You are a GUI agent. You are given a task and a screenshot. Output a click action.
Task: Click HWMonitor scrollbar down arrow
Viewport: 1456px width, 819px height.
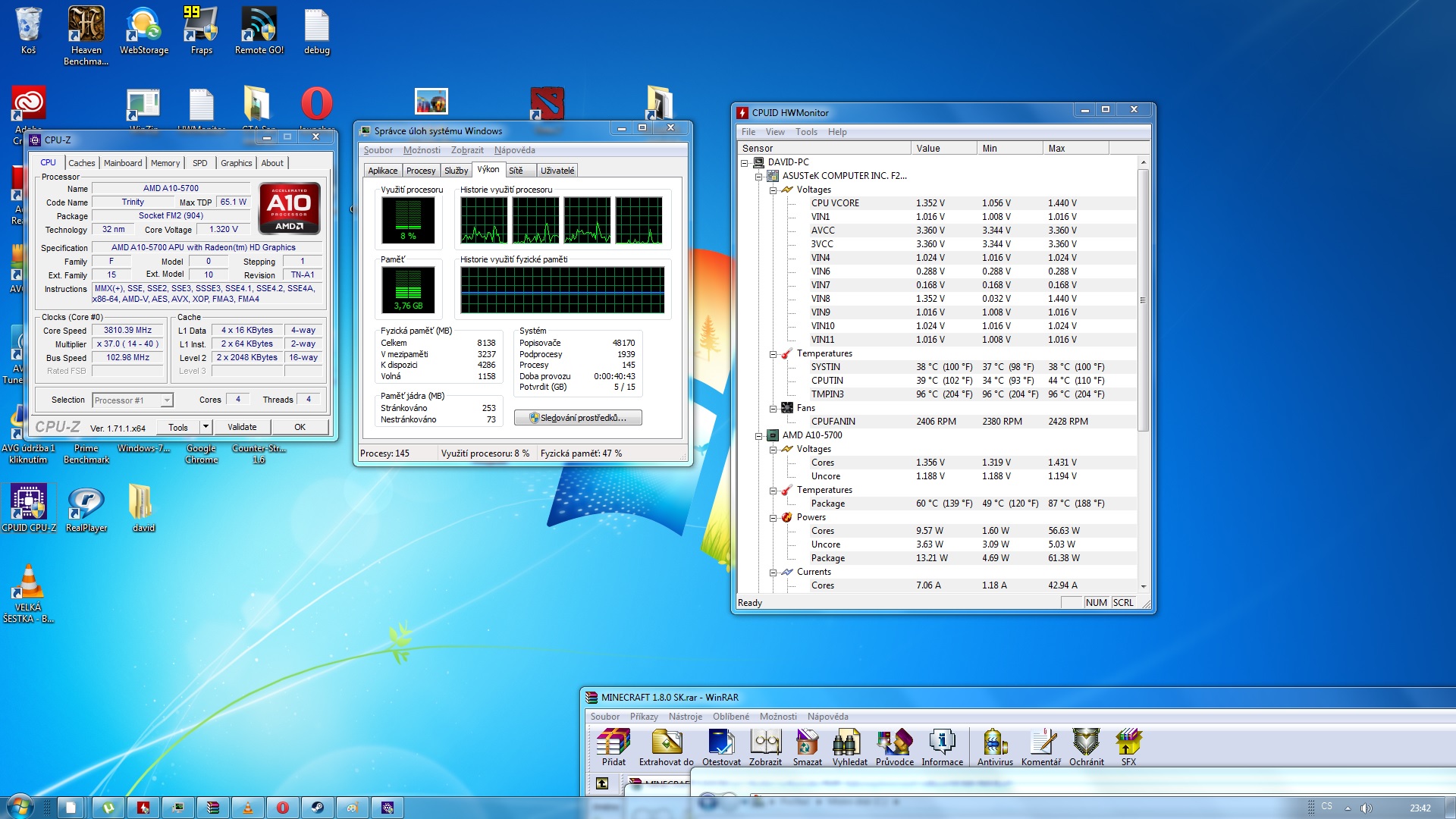coord(1143,586)
